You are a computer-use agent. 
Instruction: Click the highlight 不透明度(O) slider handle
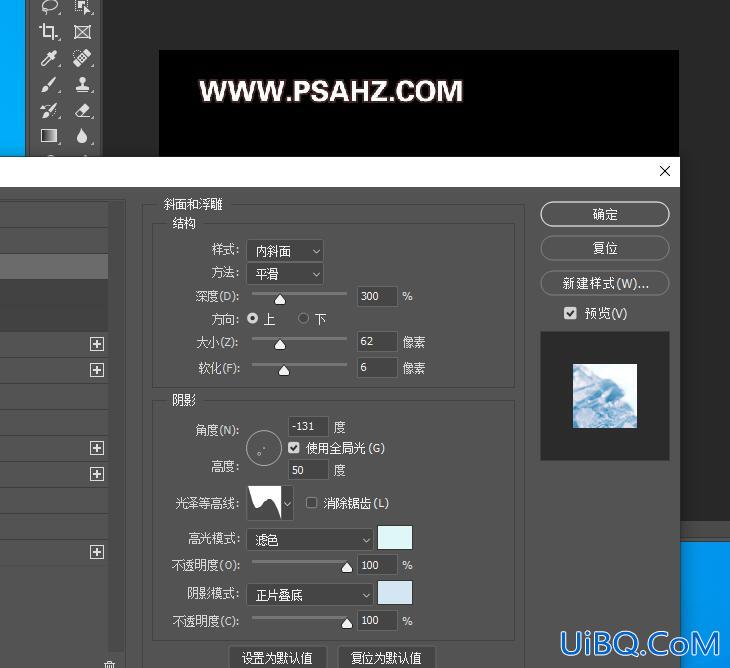(x=347, y=567)
